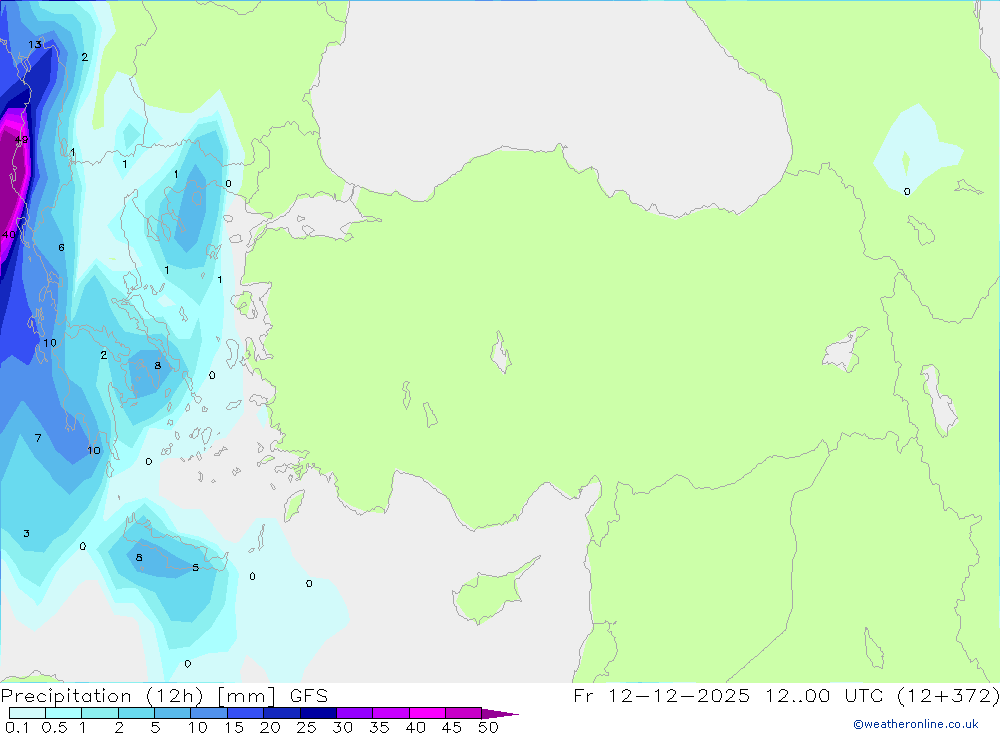The width and height of the screenshot is (1000, 733).
Task: Select the legend scale label '35'
Action: point(379,727)
